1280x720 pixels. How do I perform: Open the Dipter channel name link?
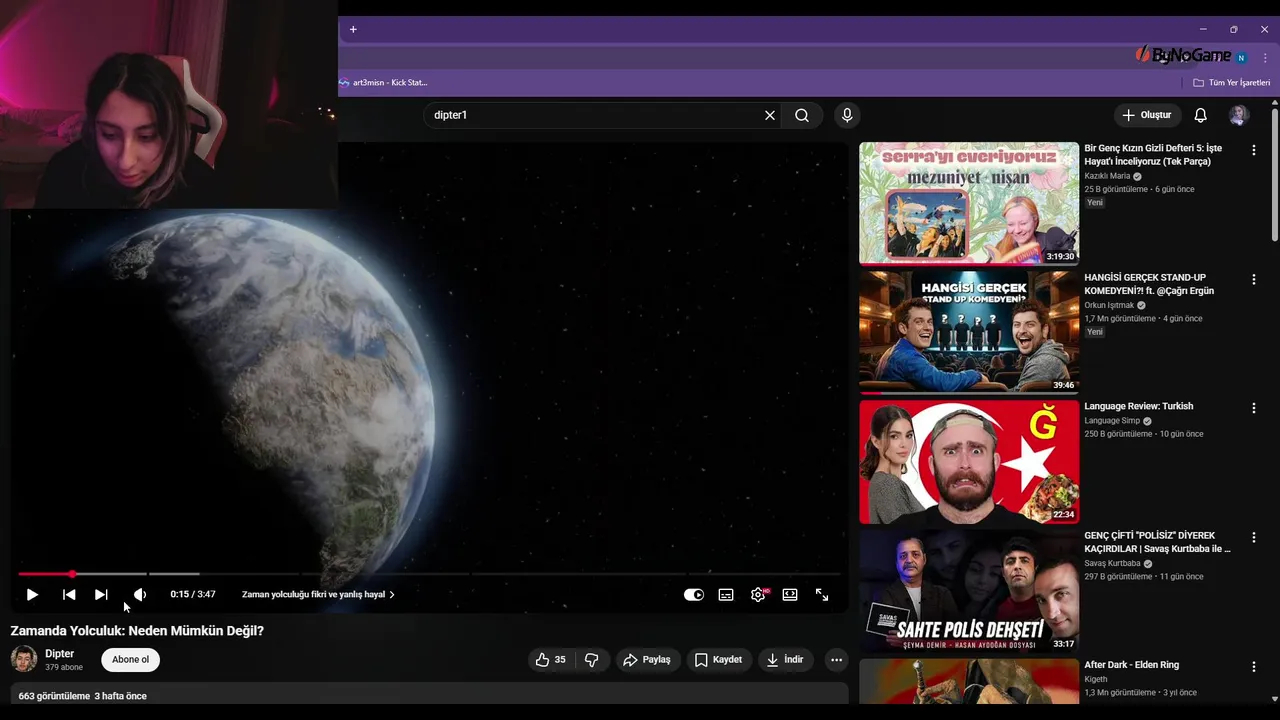[x=59, y=653]
